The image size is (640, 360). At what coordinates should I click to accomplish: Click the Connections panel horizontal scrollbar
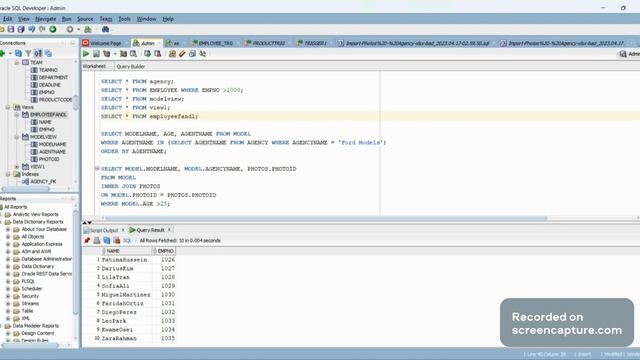26,189
